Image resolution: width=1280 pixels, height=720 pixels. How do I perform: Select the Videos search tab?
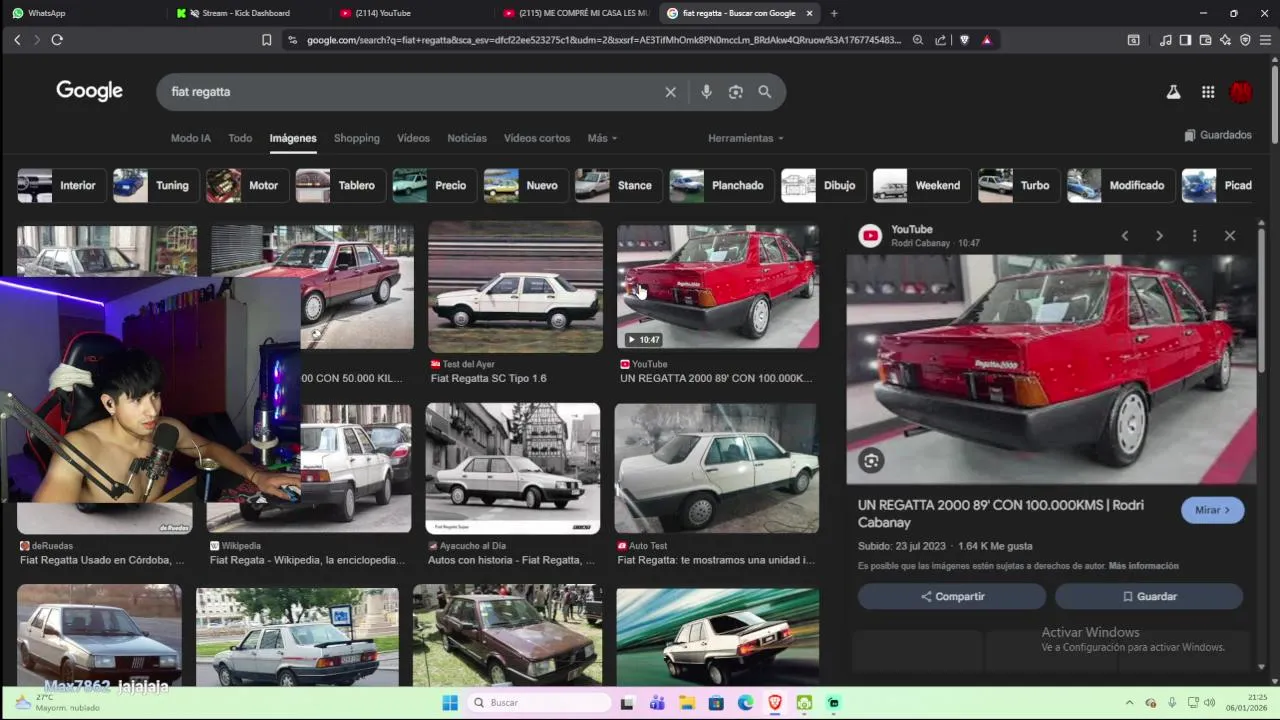413,138
